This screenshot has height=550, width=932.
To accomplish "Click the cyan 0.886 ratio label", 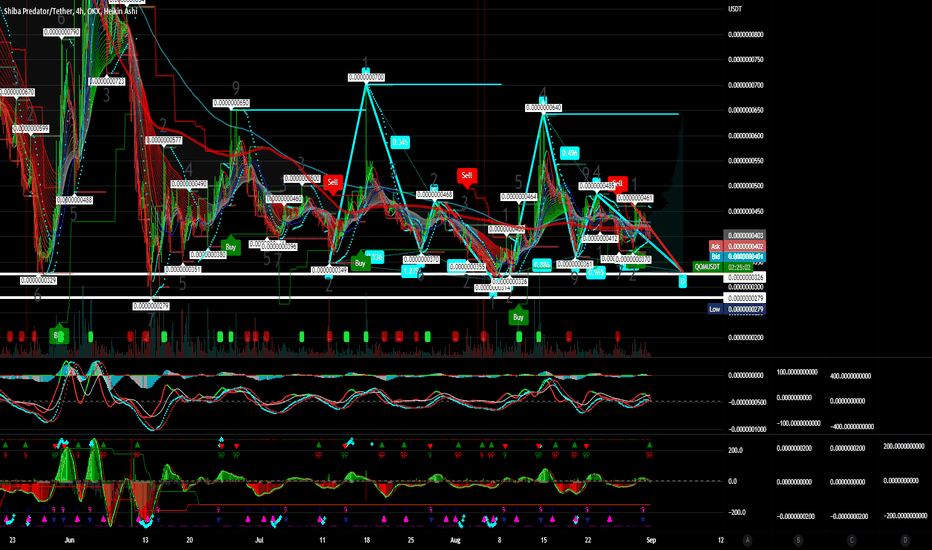I will pyautogui.click(x=541, y=265).
